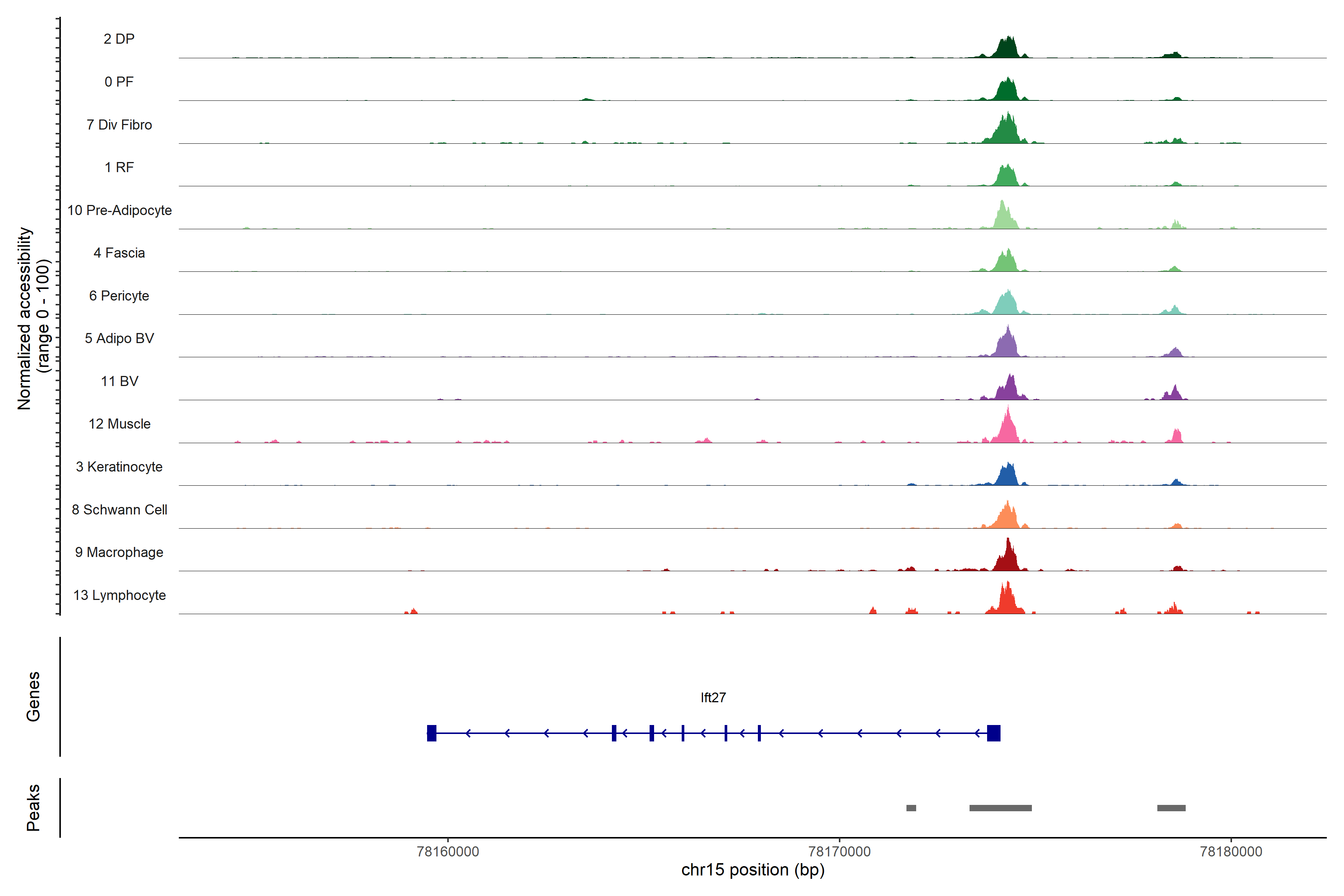Image resolution: width=1344 pixels, height=896 pixels.
Task: Click the smallest gray peak bar
Action: pyautogui.click(x=911, y=808)
